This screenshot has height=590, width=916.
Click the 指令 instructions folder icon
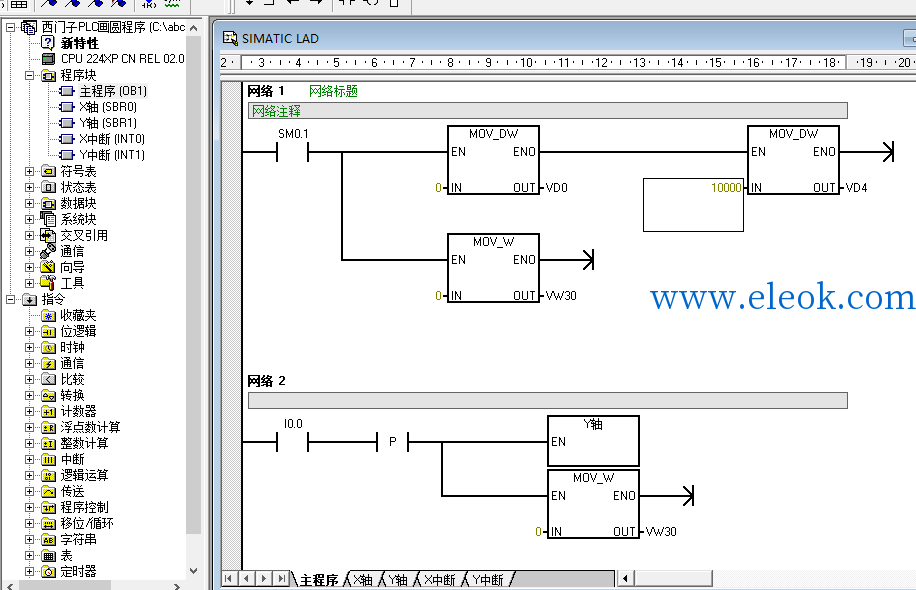coord(29,300)
